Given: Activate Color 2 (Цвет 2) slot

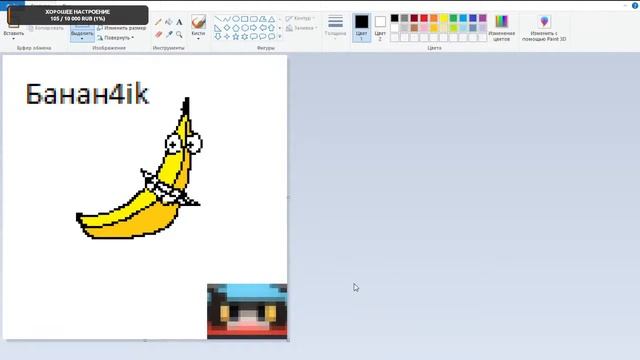Looking at the screenshot, I should (x=380, y=28).
